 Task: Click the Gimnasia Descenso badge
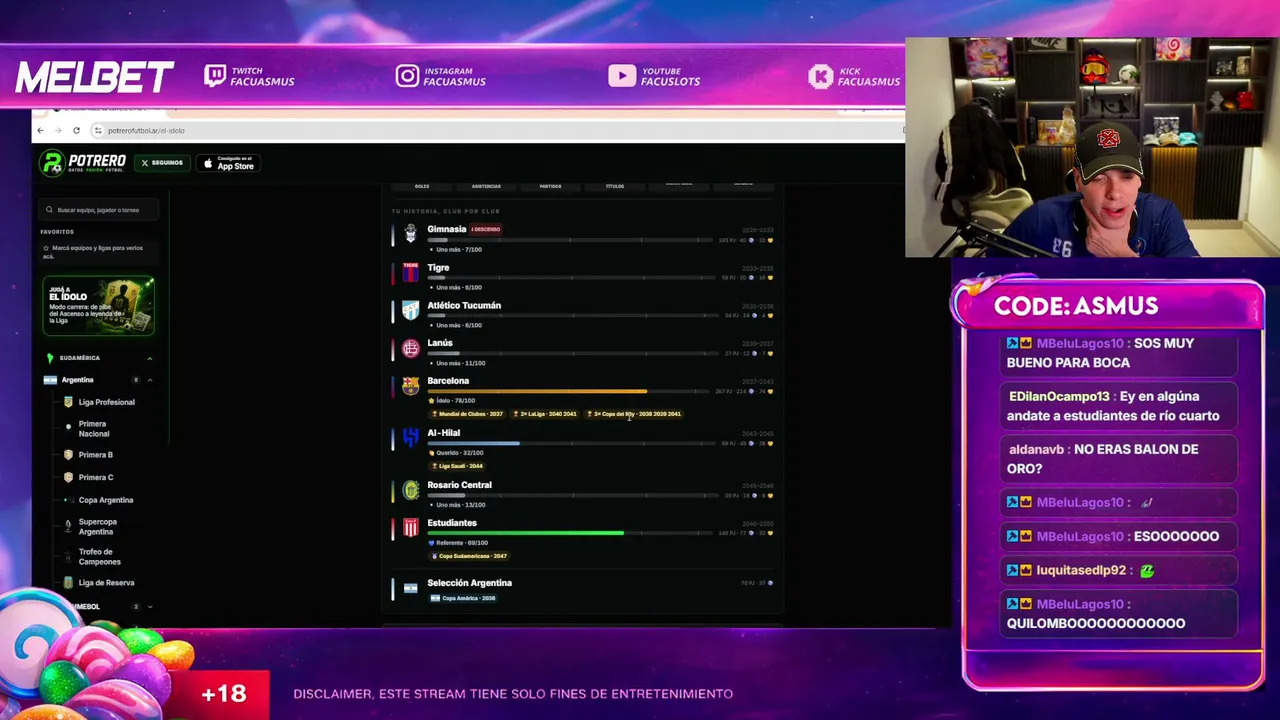pos(486,229)
